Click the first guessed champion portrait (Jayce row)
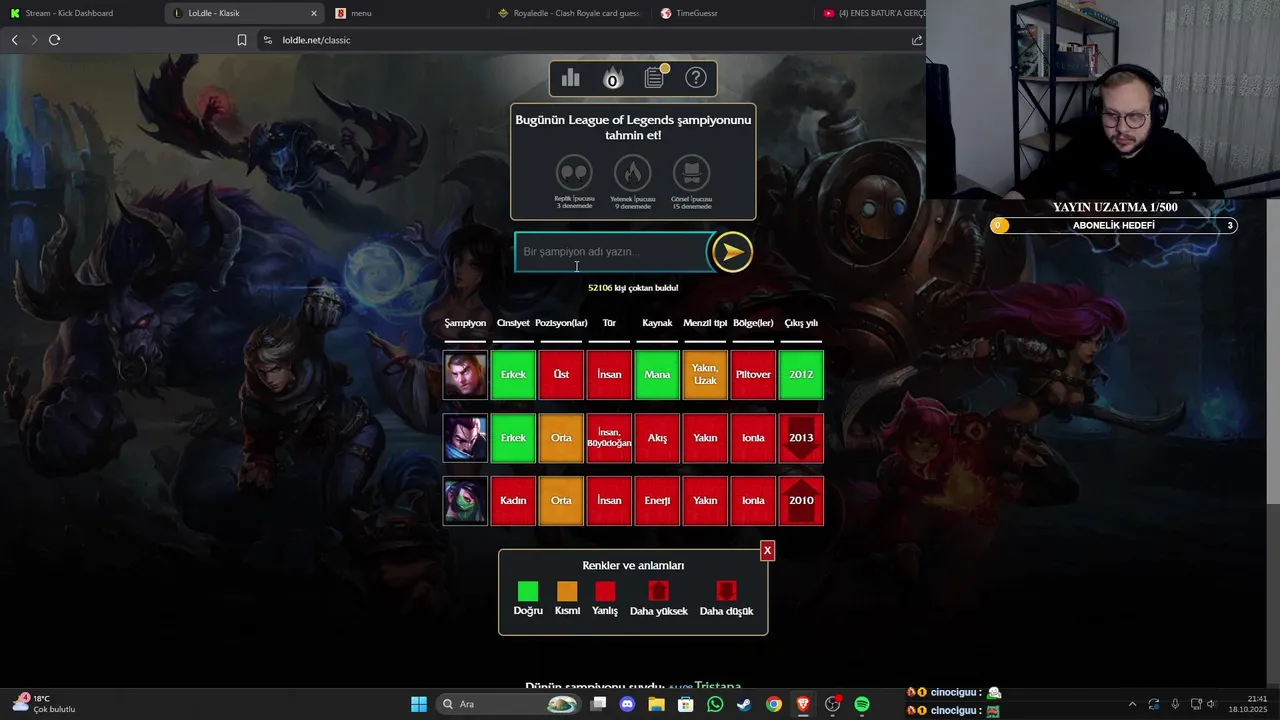Screen dimensions: 1280x720 point(465,375)
